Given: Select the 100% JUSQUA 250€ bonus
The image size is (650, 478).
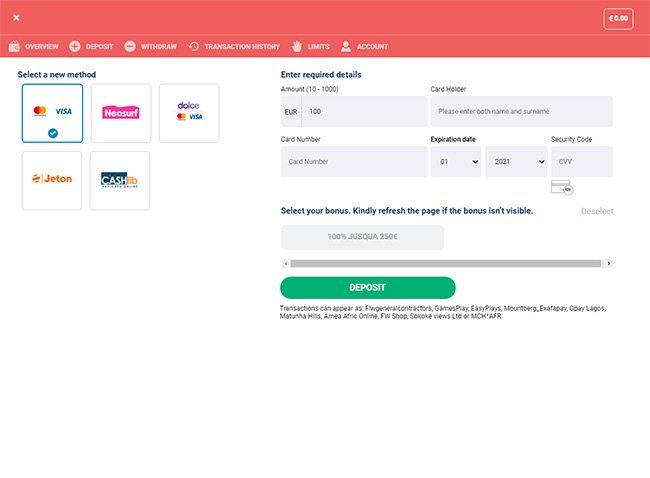Looking at the screenshot, I should click(362, 237).
